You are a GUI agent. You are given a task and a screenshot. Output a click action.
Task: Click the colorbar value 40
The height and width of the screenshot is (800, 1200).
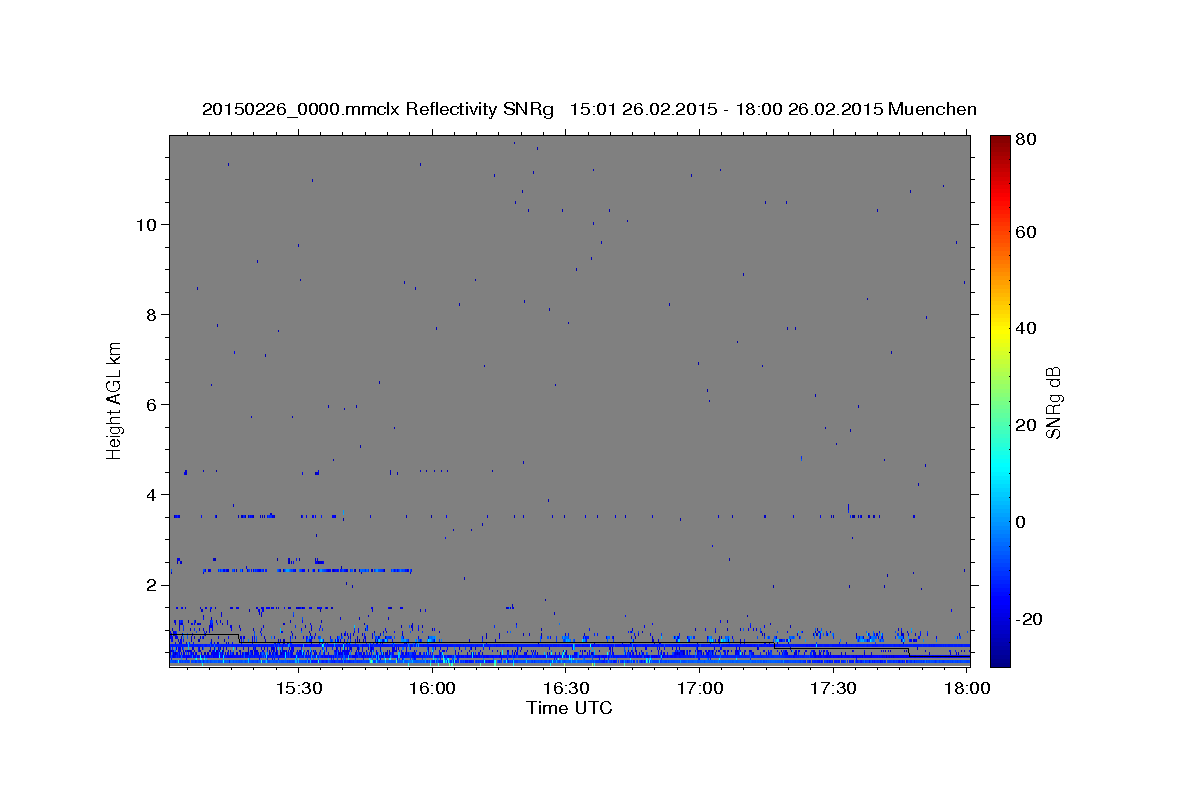tap(1026, 328)
